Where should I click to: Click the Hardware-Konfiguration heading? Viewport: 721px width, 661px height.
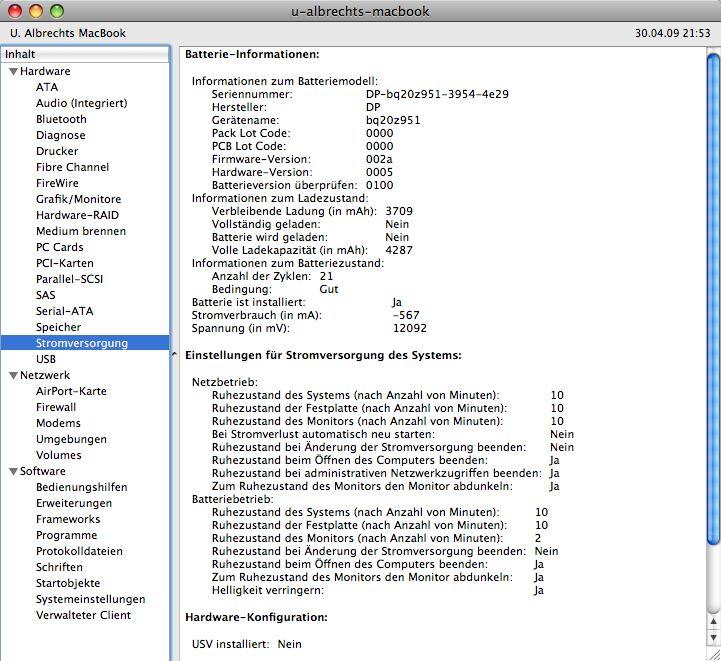tap(257, 617)
